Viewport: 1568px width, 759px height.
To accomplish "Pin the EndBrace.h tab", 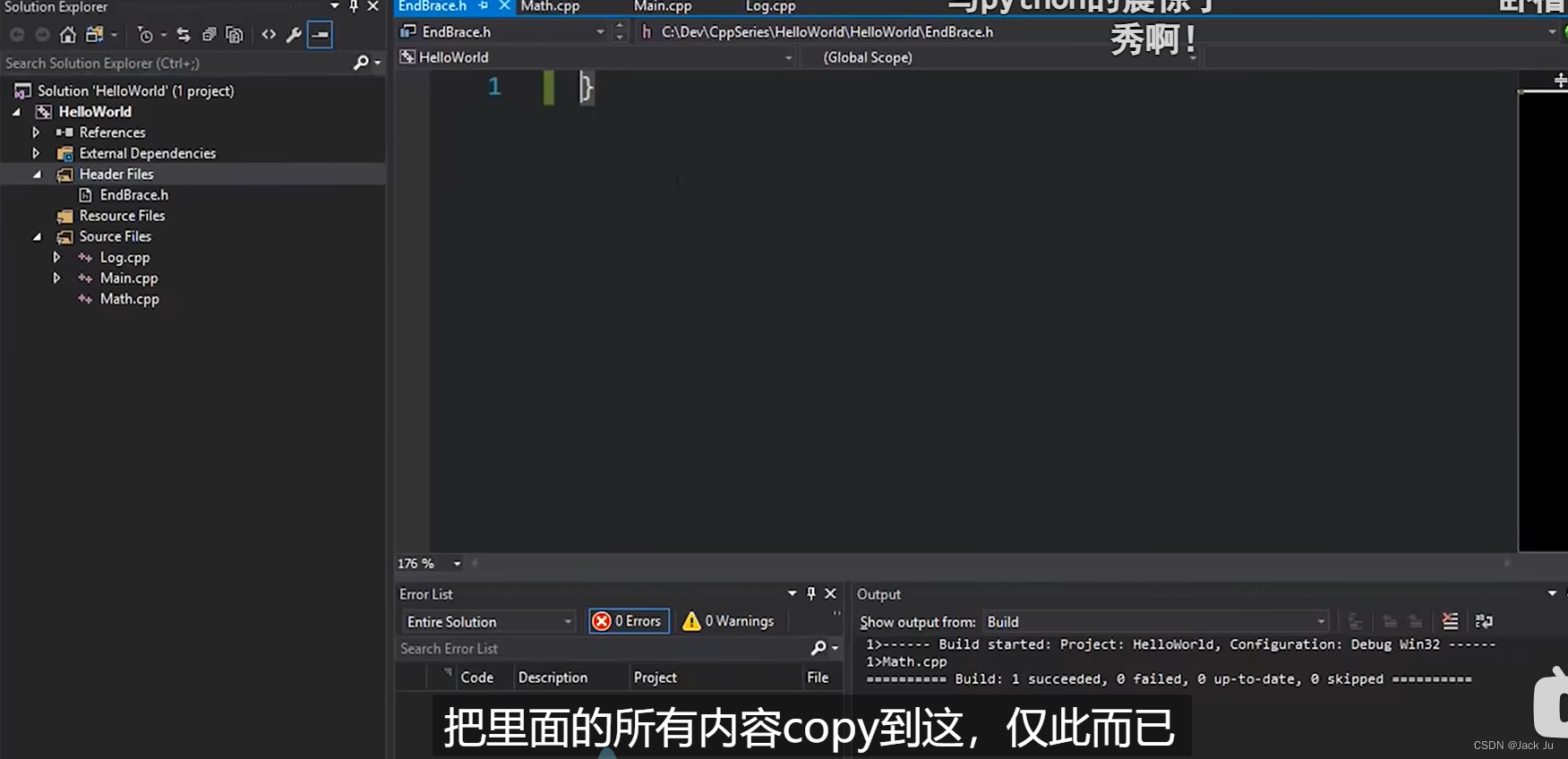I will point(484,6).
